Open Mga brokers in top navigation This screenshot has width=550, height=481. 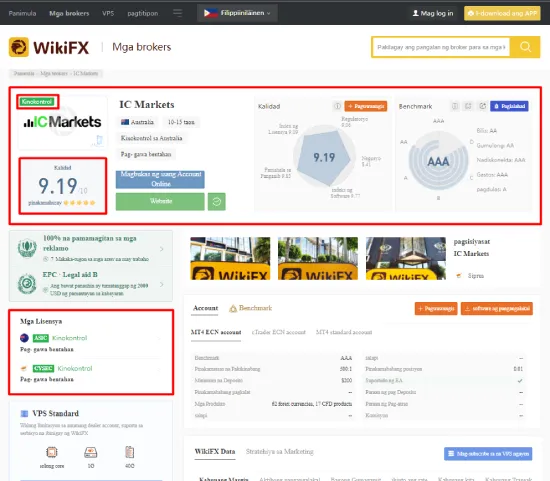[69, 13]
